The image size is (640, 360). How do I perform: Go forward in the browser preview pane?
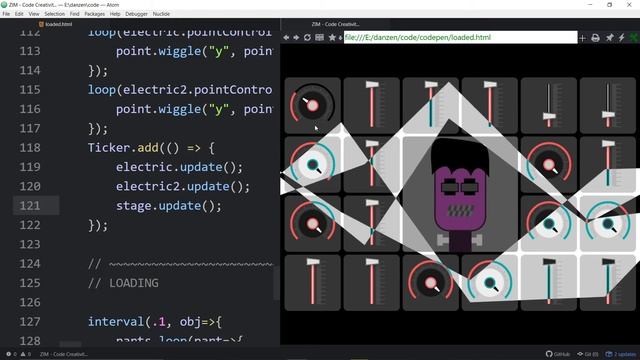point(296,38)
